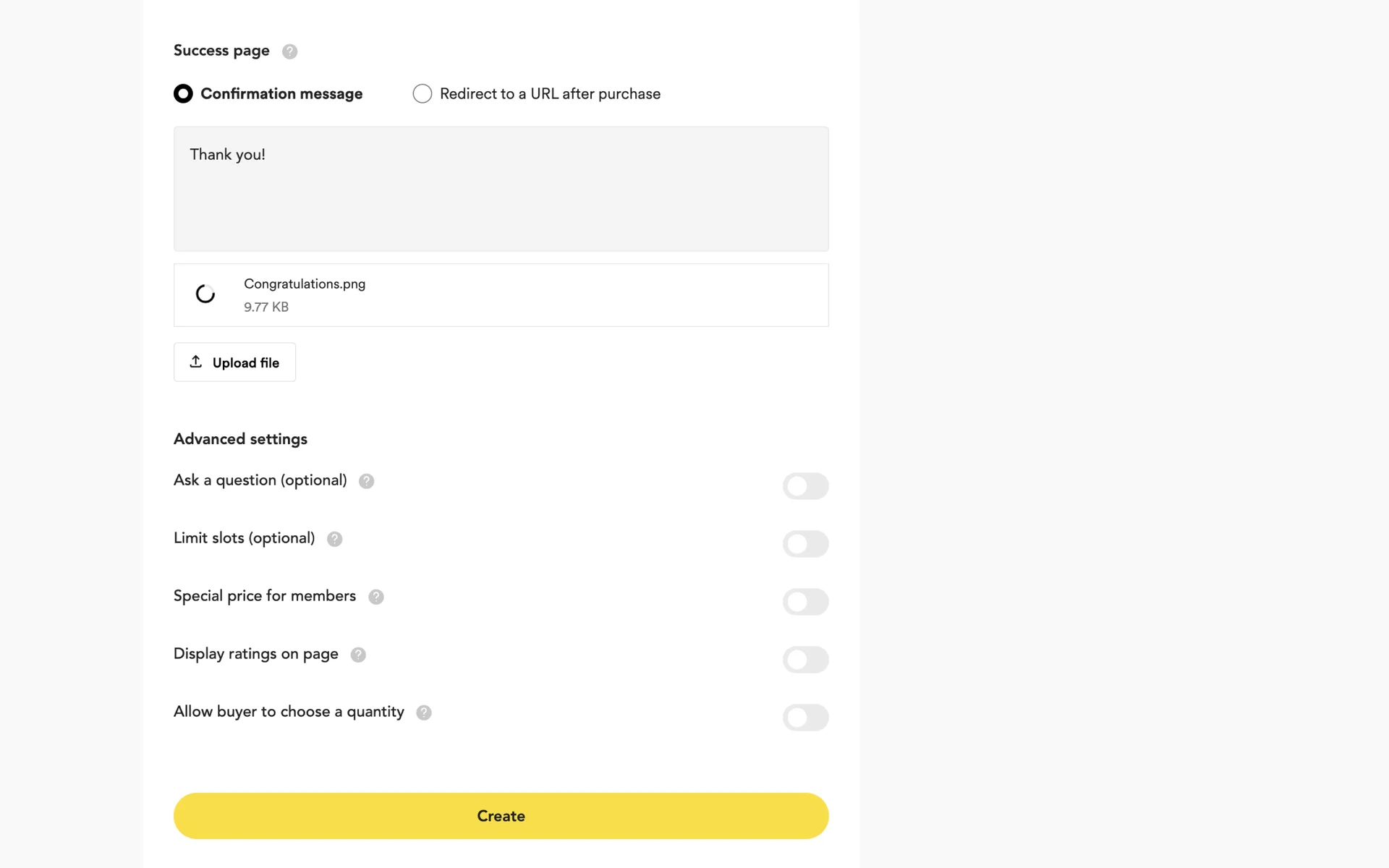Click help icon beside Ask a question

click(367, 481)
